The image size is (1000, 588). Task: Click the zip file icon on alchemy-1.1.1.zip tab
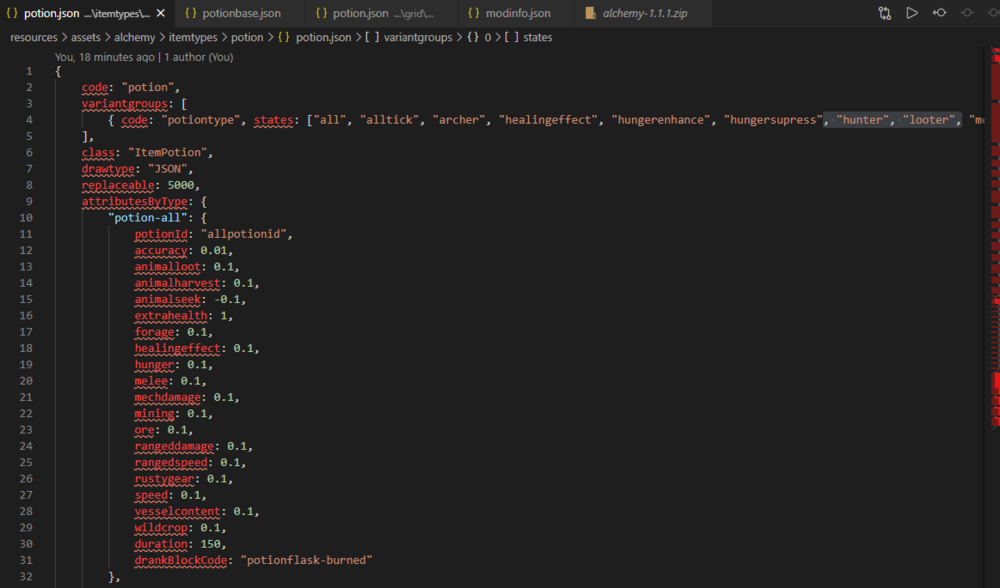pyautogui.click(x=591, y=14)
